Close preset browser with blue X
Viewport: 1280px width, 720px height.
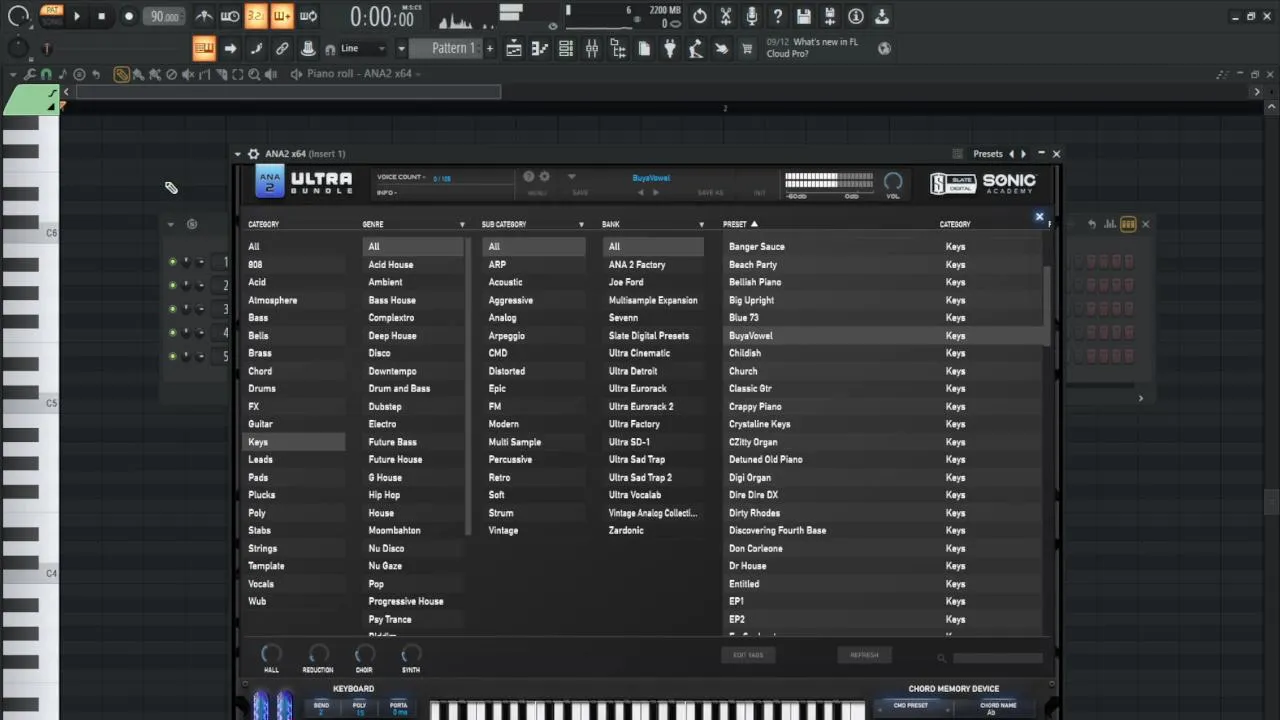click(x=1039, y=217)
